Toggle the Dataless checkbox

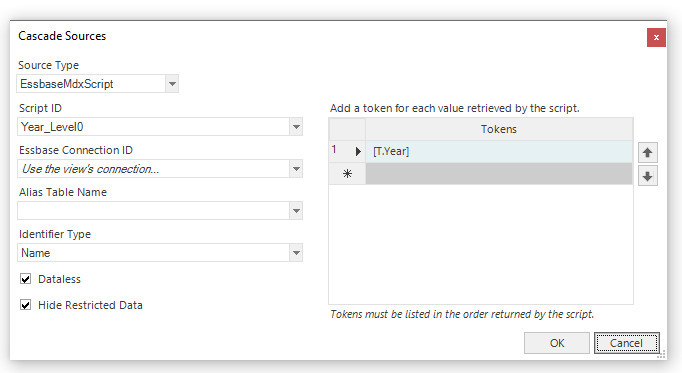(x=26, y=279)
